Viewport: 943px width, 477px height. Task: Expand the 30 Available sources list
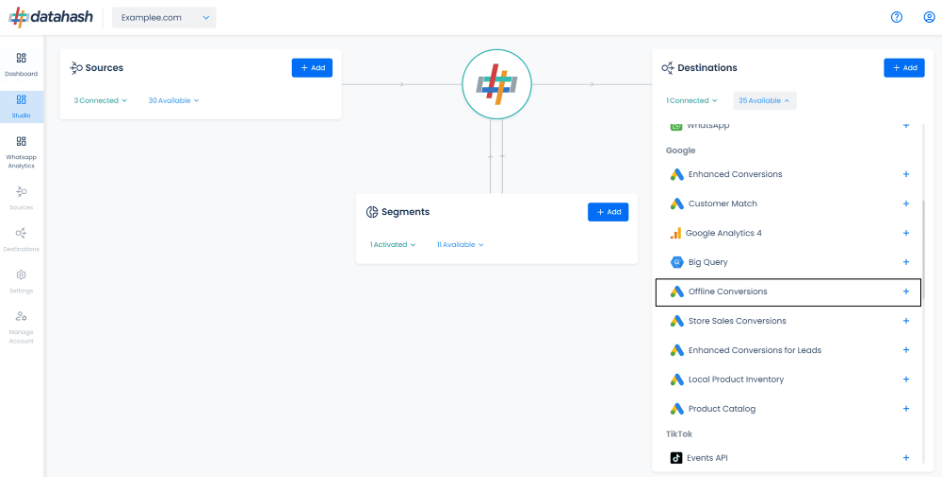[173, 100]
